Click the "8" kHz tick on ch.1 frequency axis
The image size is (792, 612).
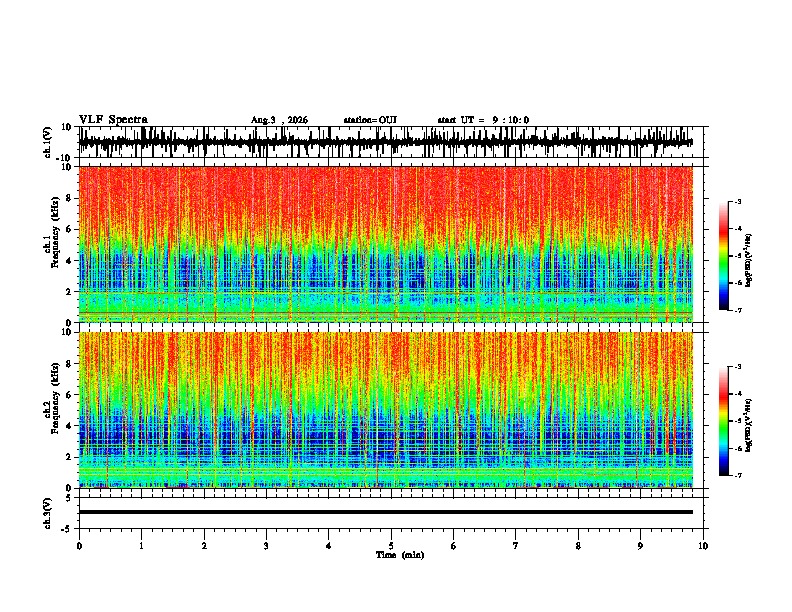click(x=69, y=198)
